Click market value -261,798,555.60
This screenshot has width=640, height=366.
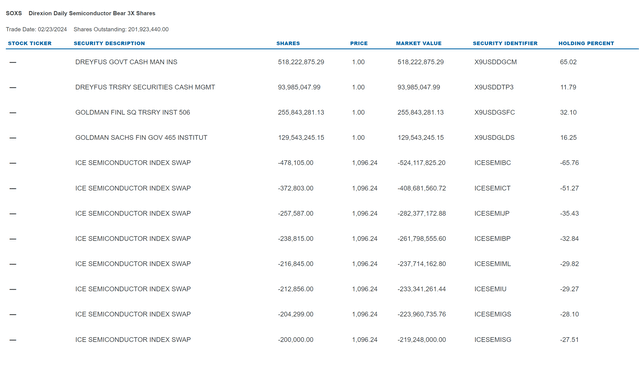click(x=422, y=239)
